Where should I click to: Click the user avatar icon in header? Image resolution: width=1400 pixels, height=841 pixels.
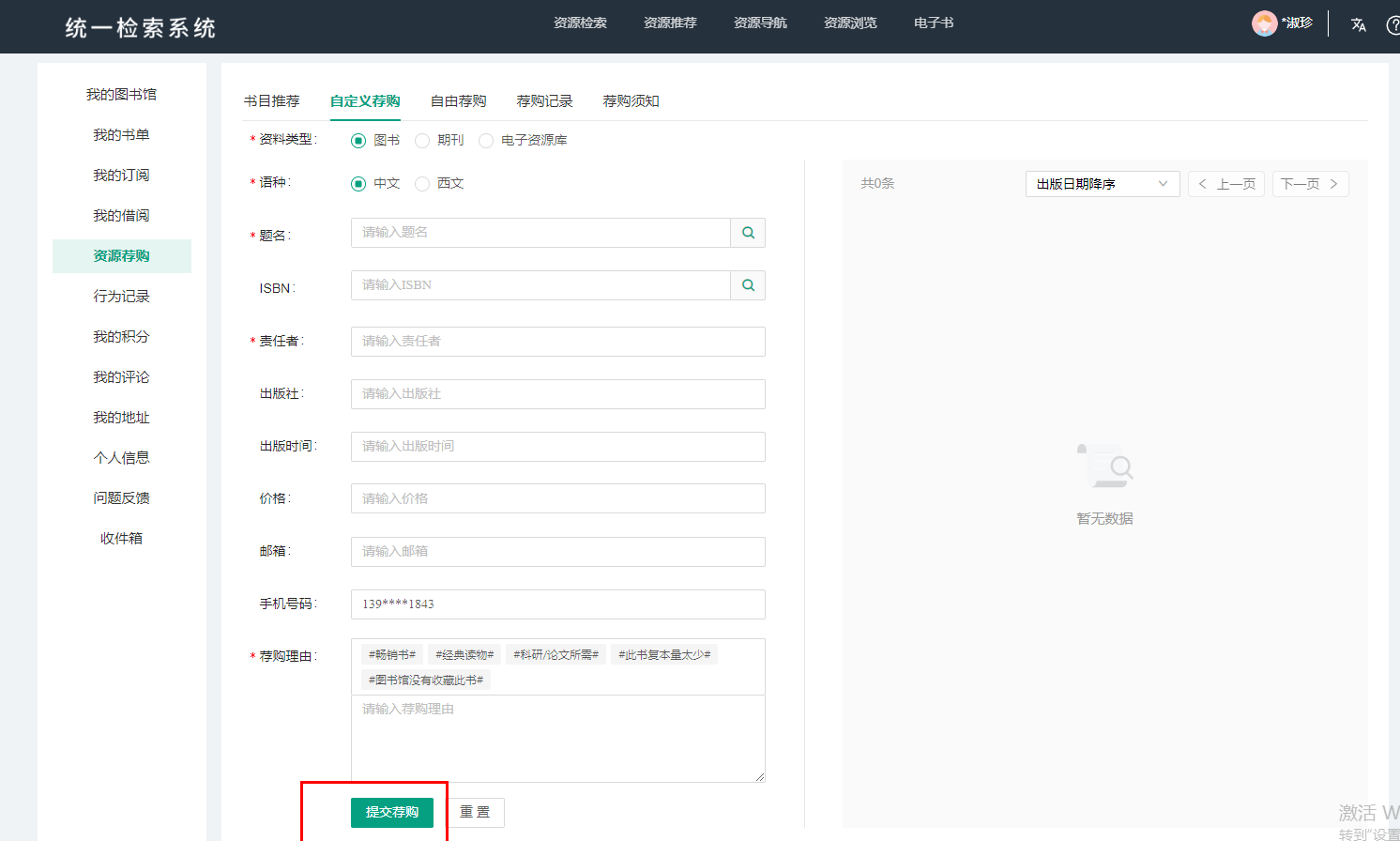coord(1264,23)
